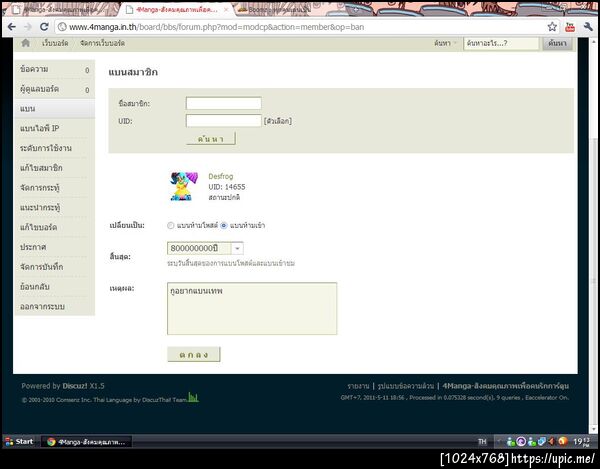Open the 800000000 duration dropdown arrow
Screen dimensions: 600x469
coord(237,249)
